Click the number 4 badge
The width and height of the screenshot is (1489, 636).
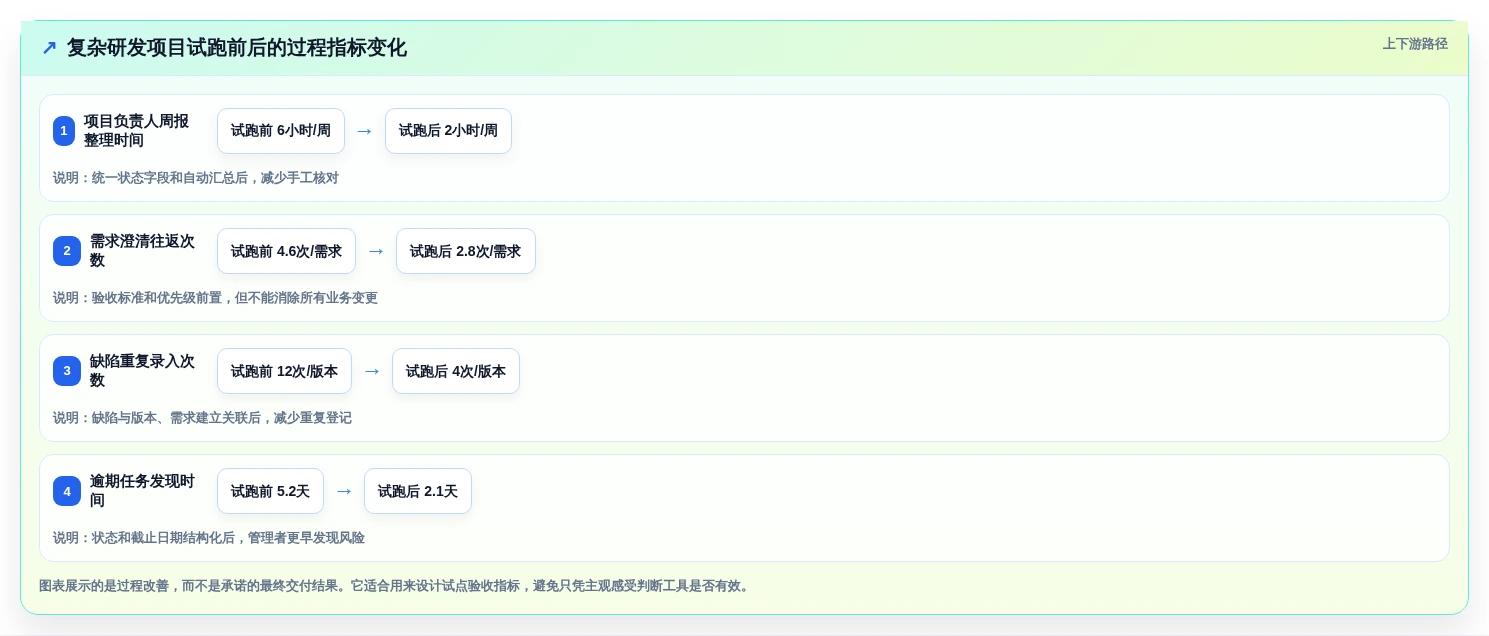(x=67, y=491)
